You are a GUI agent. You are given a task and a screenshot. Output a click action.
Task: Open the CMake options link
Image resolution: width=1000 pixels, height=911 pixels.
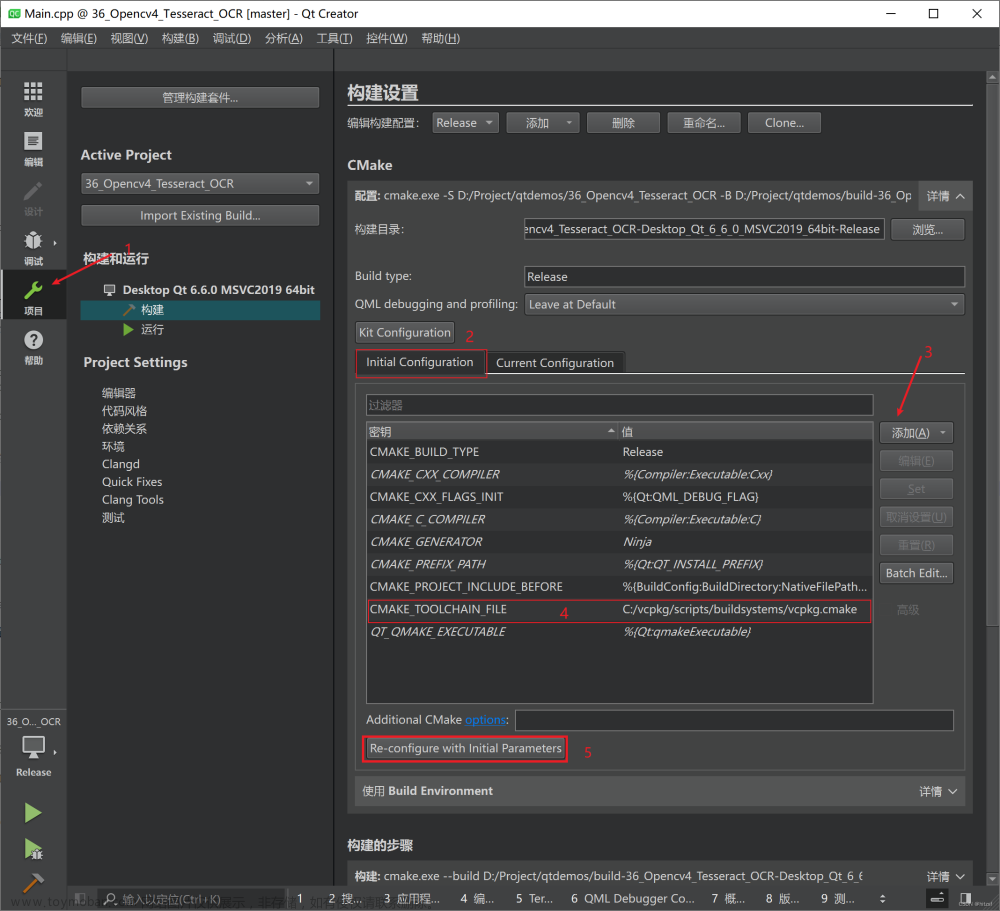pyautogui.click(x=485, y=720)
